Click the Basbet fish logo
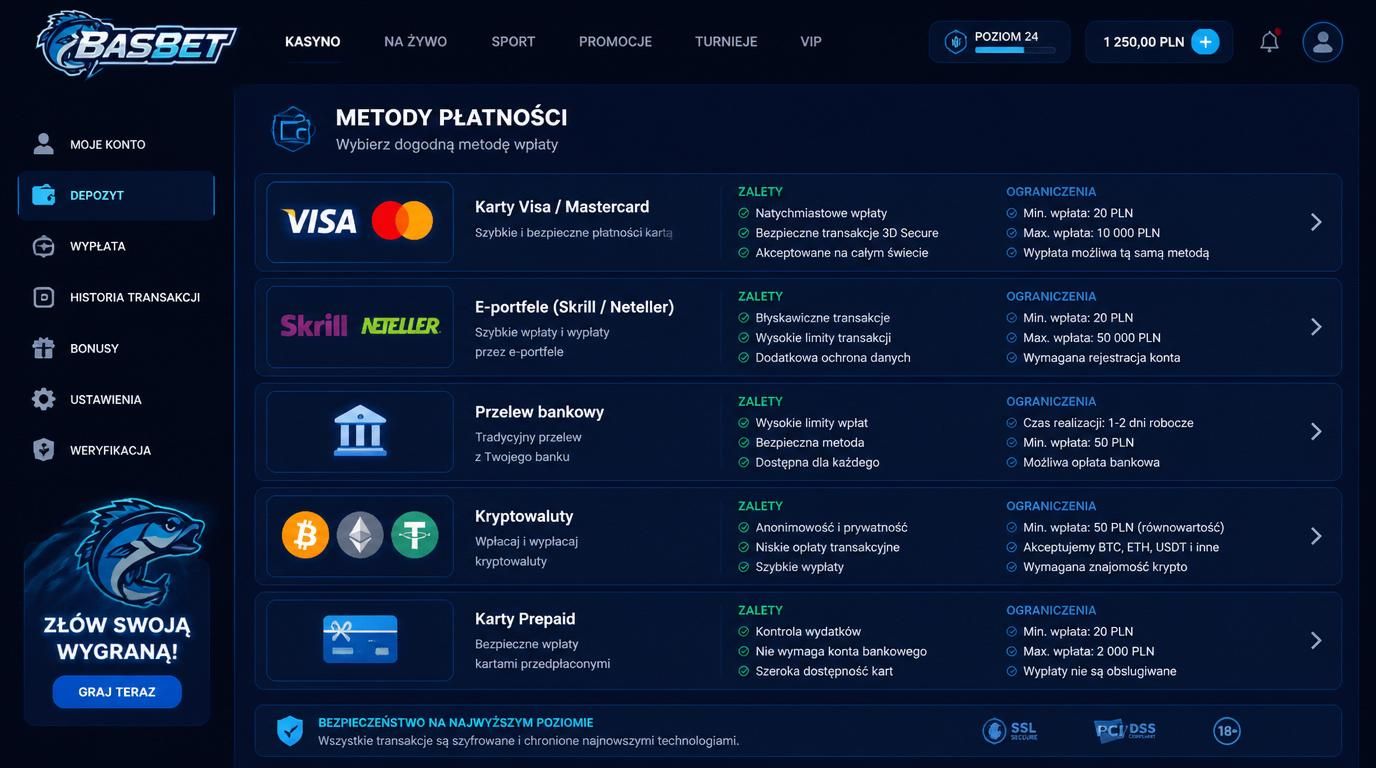 coord(136,43)
